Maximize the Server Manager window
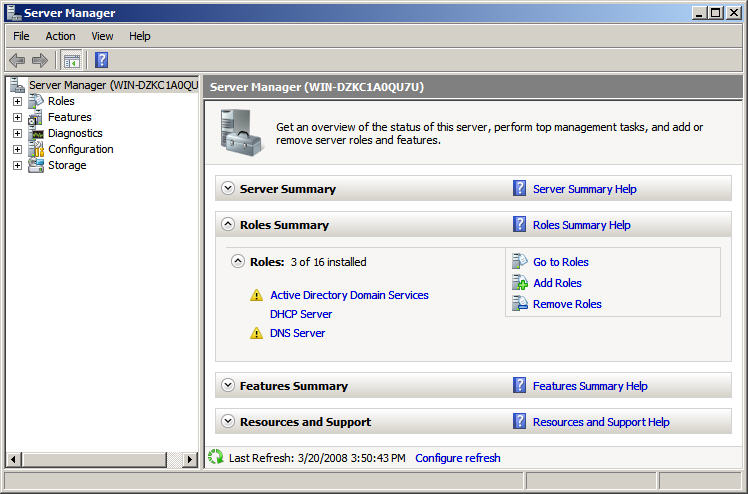Screen dimensions: 748x494 click(x=716, y=13)
